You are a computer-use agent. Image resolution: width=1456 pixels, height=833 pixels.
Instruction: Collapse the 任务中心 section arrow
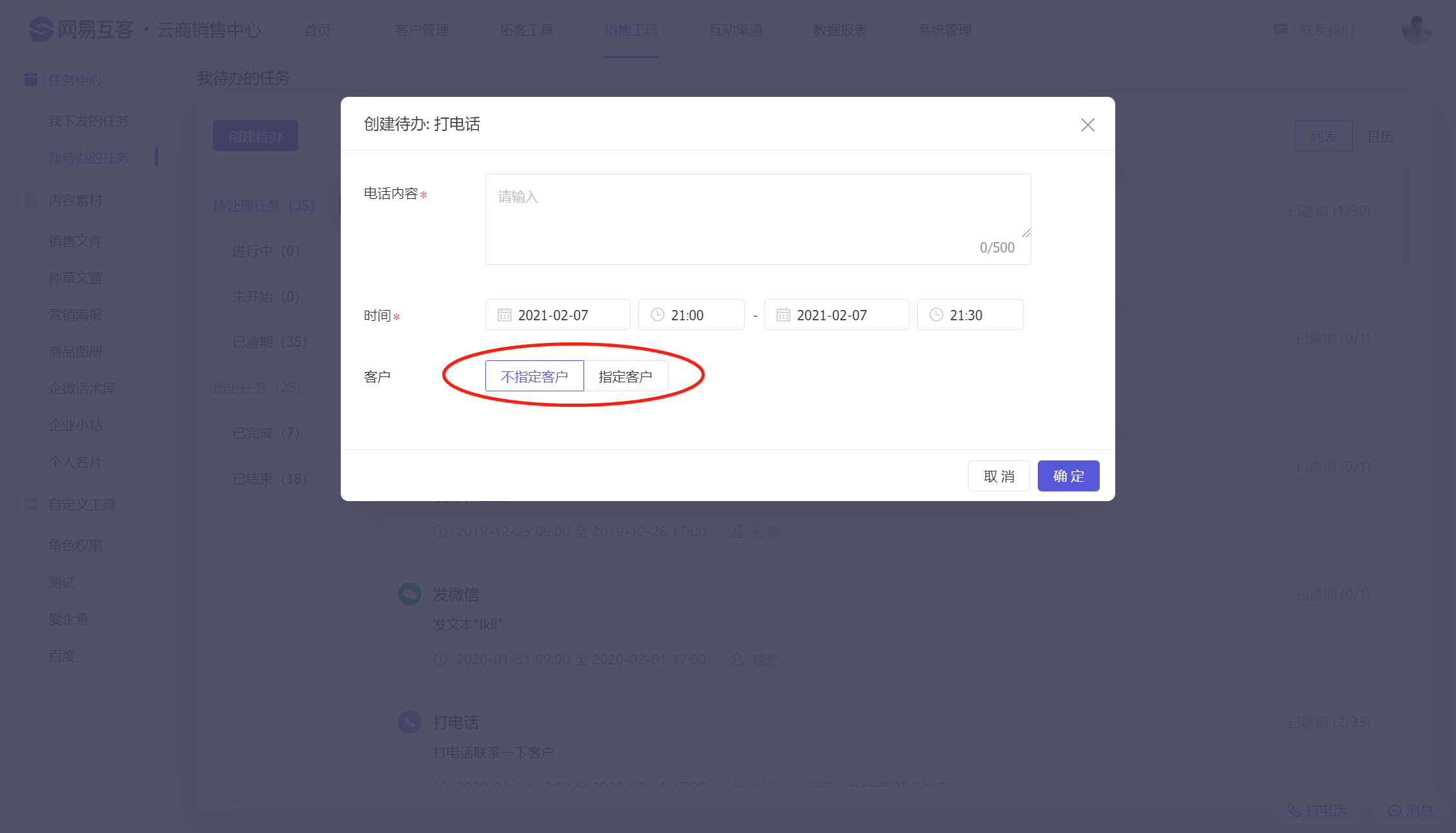click(x=152, y=79)
